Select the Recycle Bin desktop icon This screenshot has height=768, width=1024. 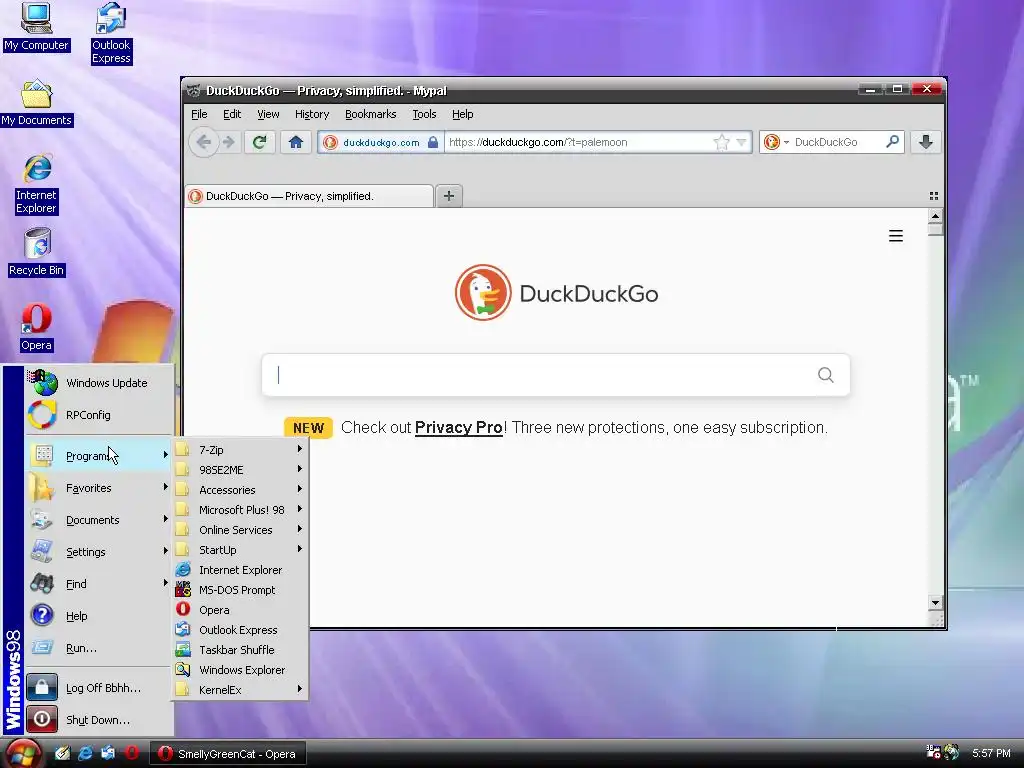(37, 253)
